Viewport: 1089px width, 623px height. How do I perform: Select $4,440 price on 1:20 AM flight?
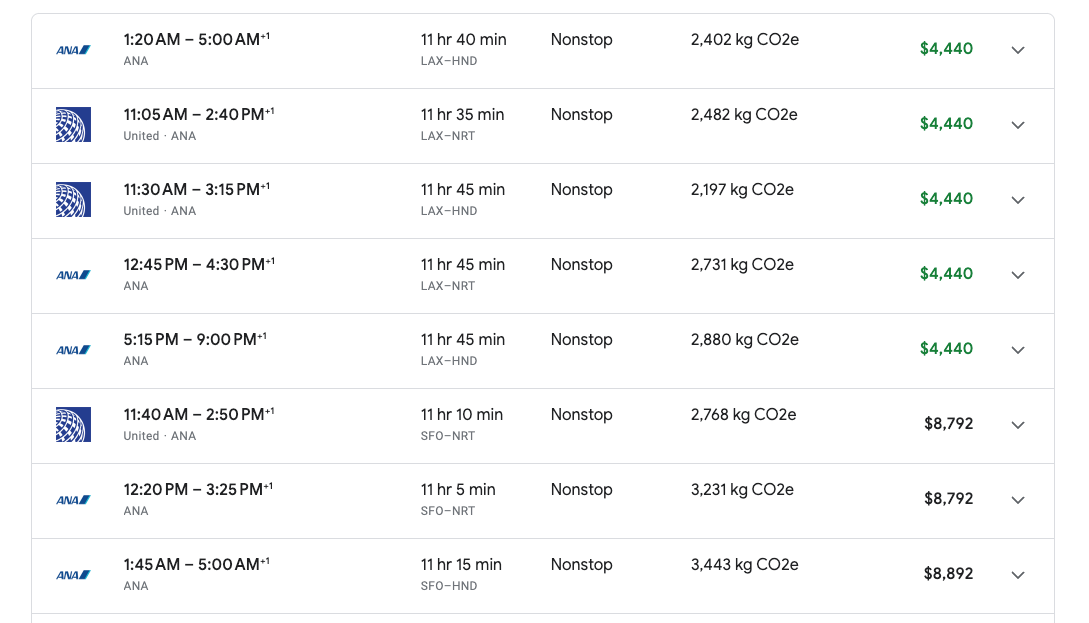[946, 49]
